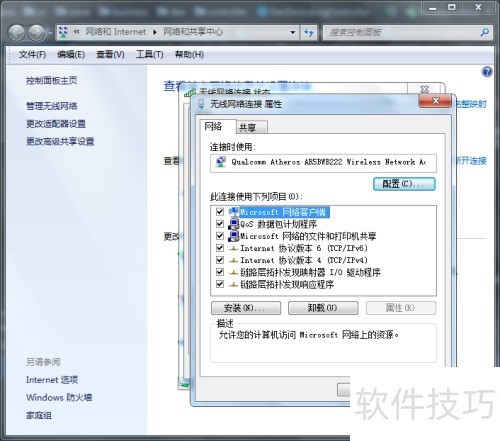Viewport: 500px width, 441px height.
Task: Toggle 链路层拓扑发现响应程序 checkbox
Action: [220, 284]
